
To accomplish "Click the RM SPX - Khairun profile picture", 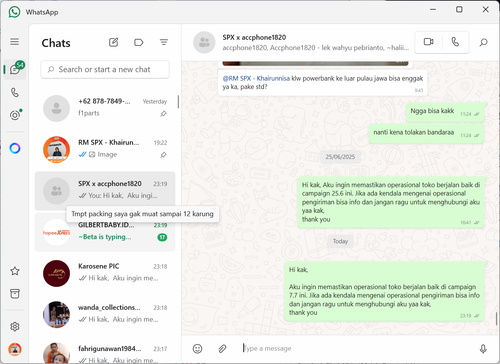I will pyautogui.click(x=56, y=149).
